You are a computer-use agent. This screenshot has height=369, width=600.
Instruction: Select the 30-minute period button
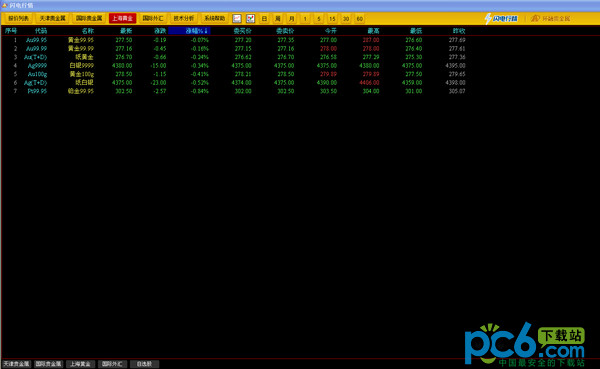[346, 18]
